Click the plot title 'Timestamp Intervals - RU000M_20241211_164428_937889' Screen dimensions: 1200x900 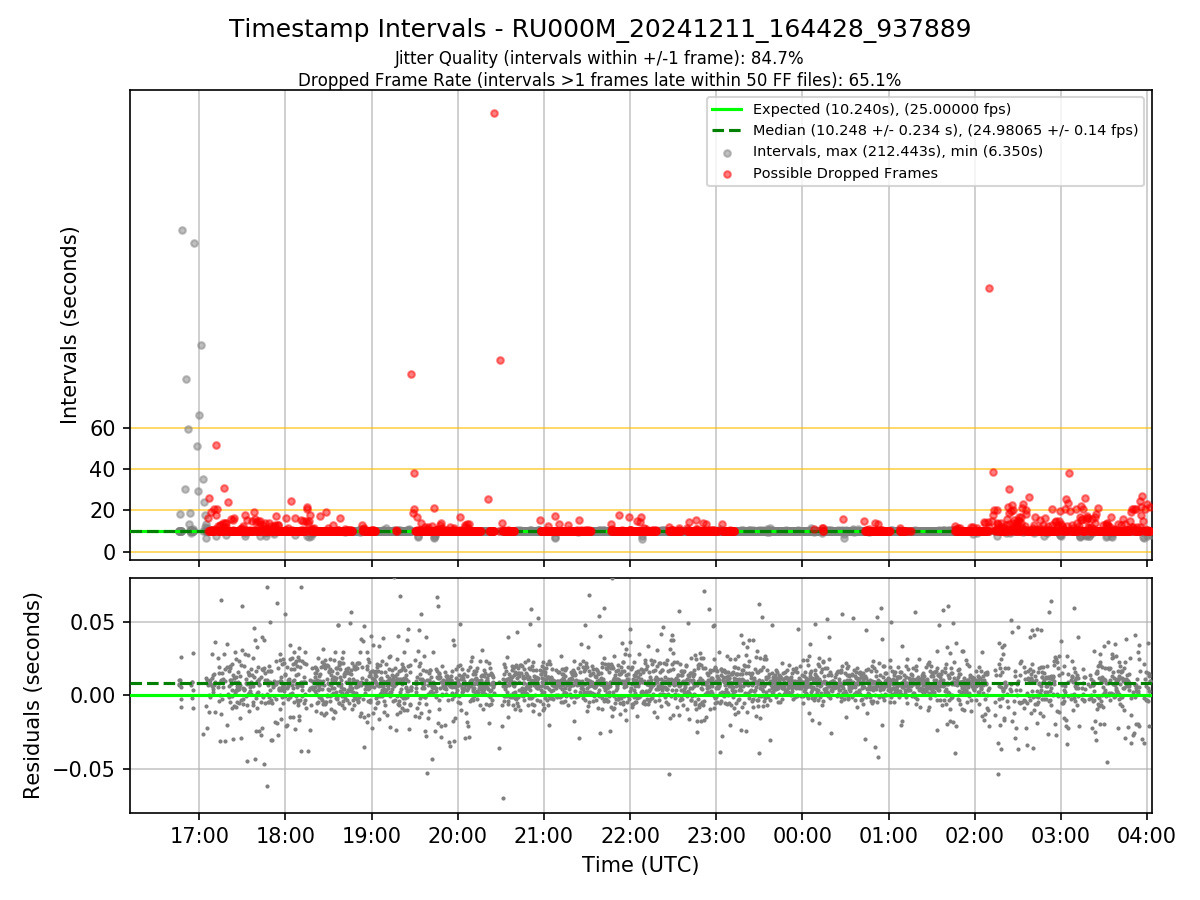600,29
